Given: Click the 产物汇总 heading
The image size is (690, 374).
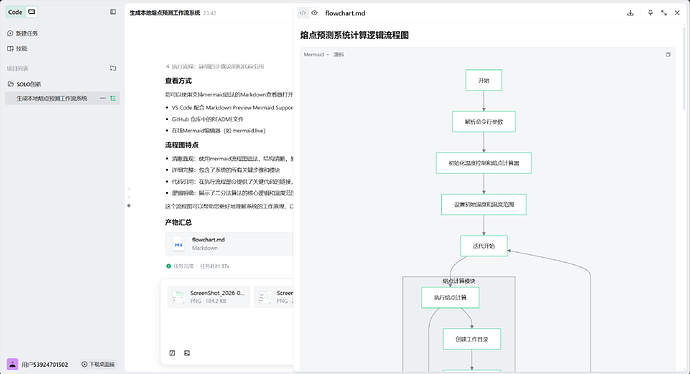Looking at the screenshot, I should tap(178, 222).
